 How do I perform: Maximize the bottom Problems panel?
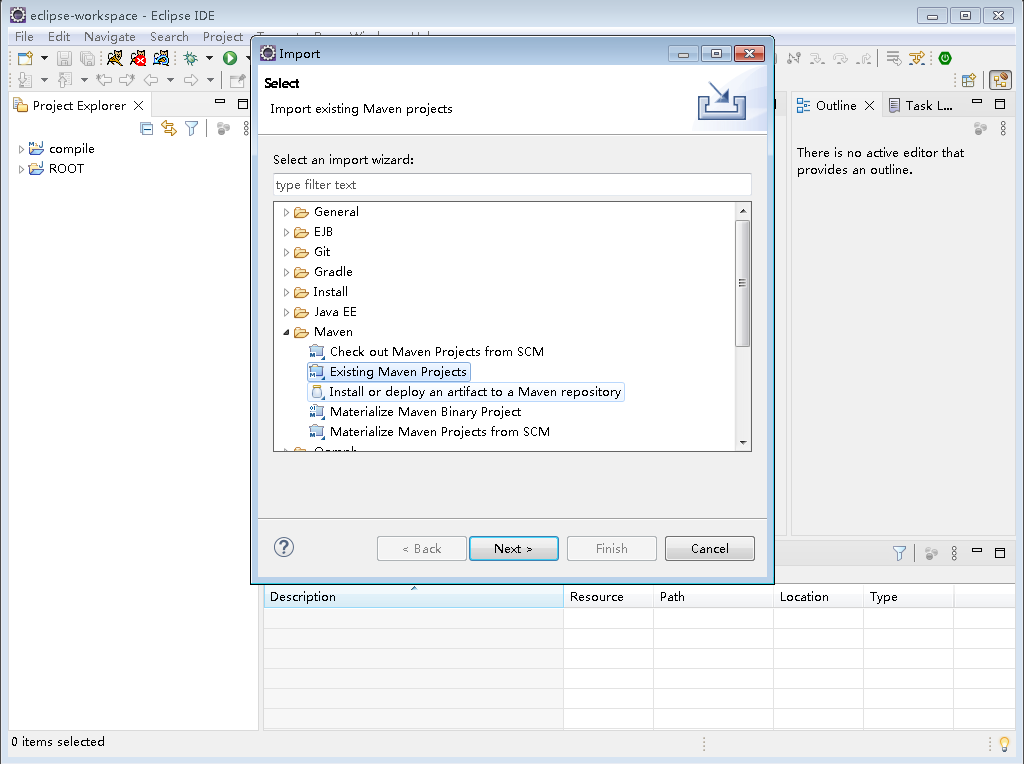click(x=1000, y=552)
